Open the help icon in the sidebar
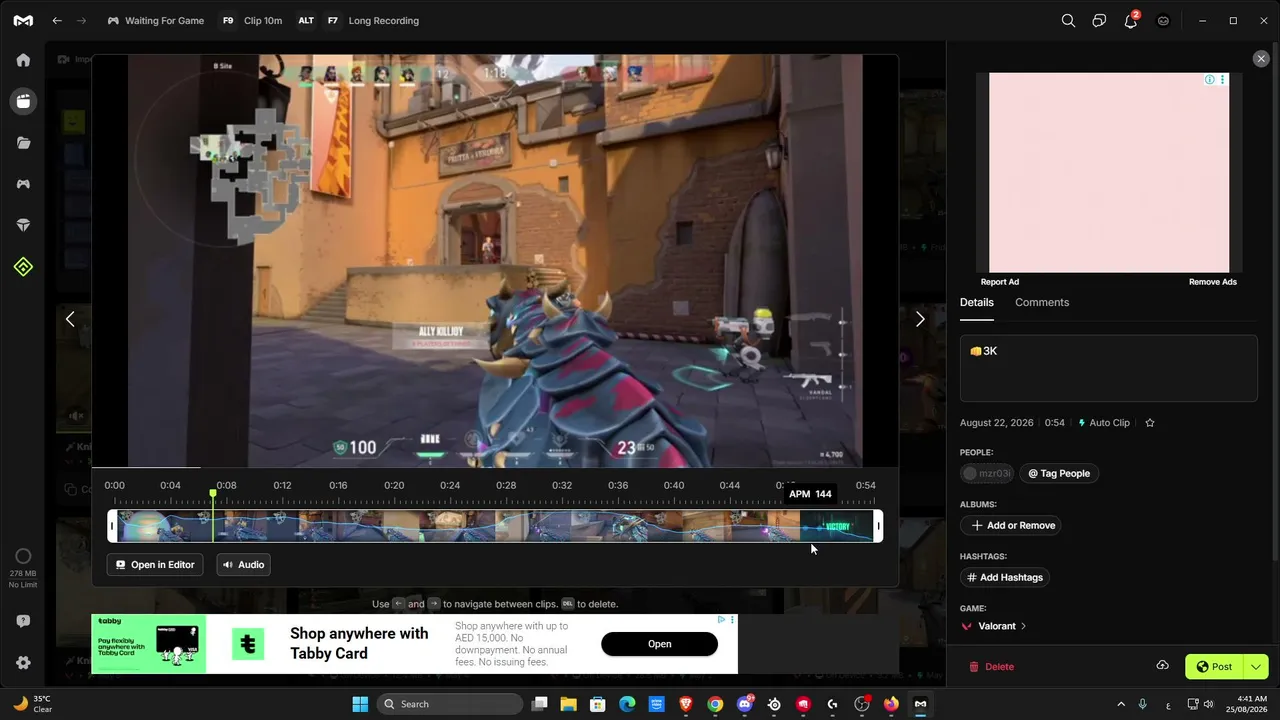The image size is (1280, 720). pos(23,621)
